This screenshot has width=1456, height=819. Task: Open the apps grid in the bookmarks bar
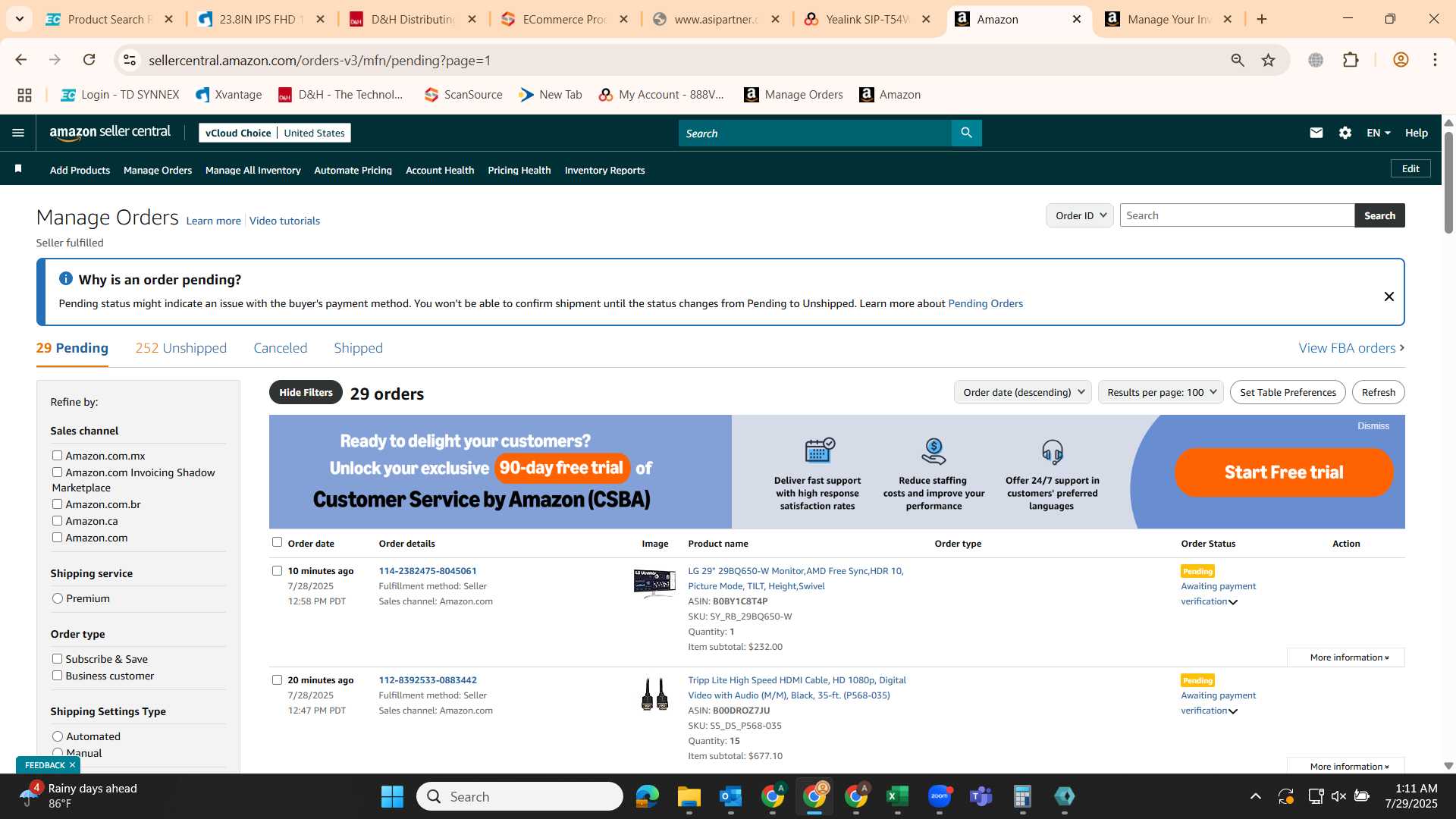[24, 95]
